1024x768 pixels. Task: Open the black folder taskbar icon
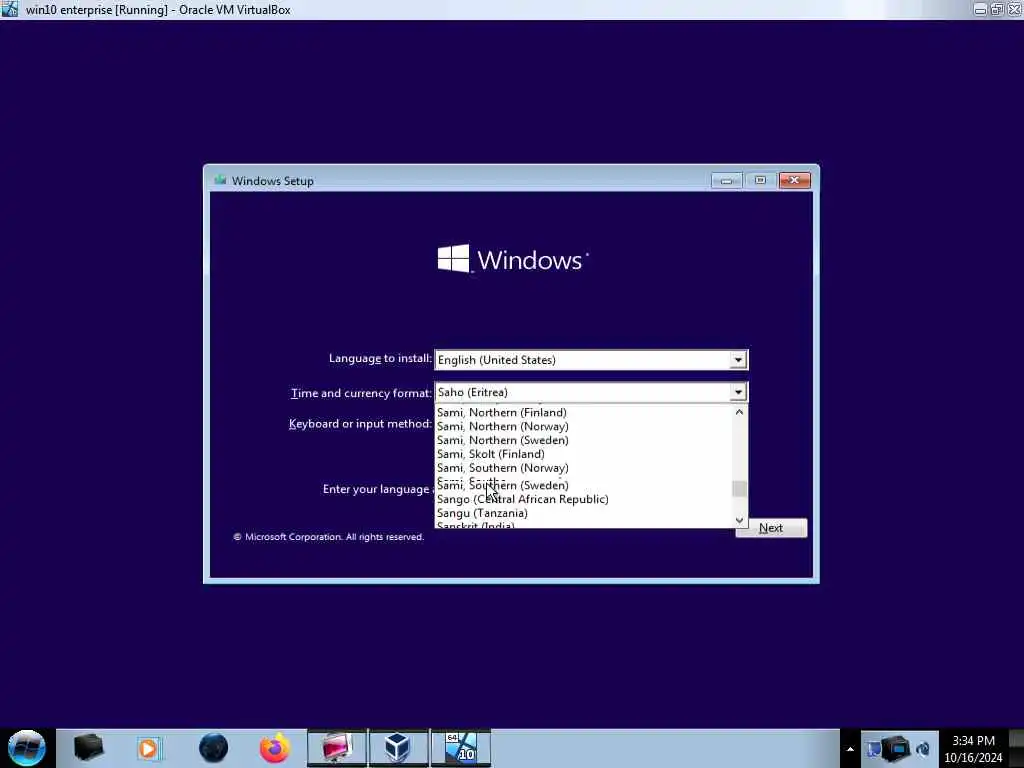pyautogui.click(x=88, y=748)
